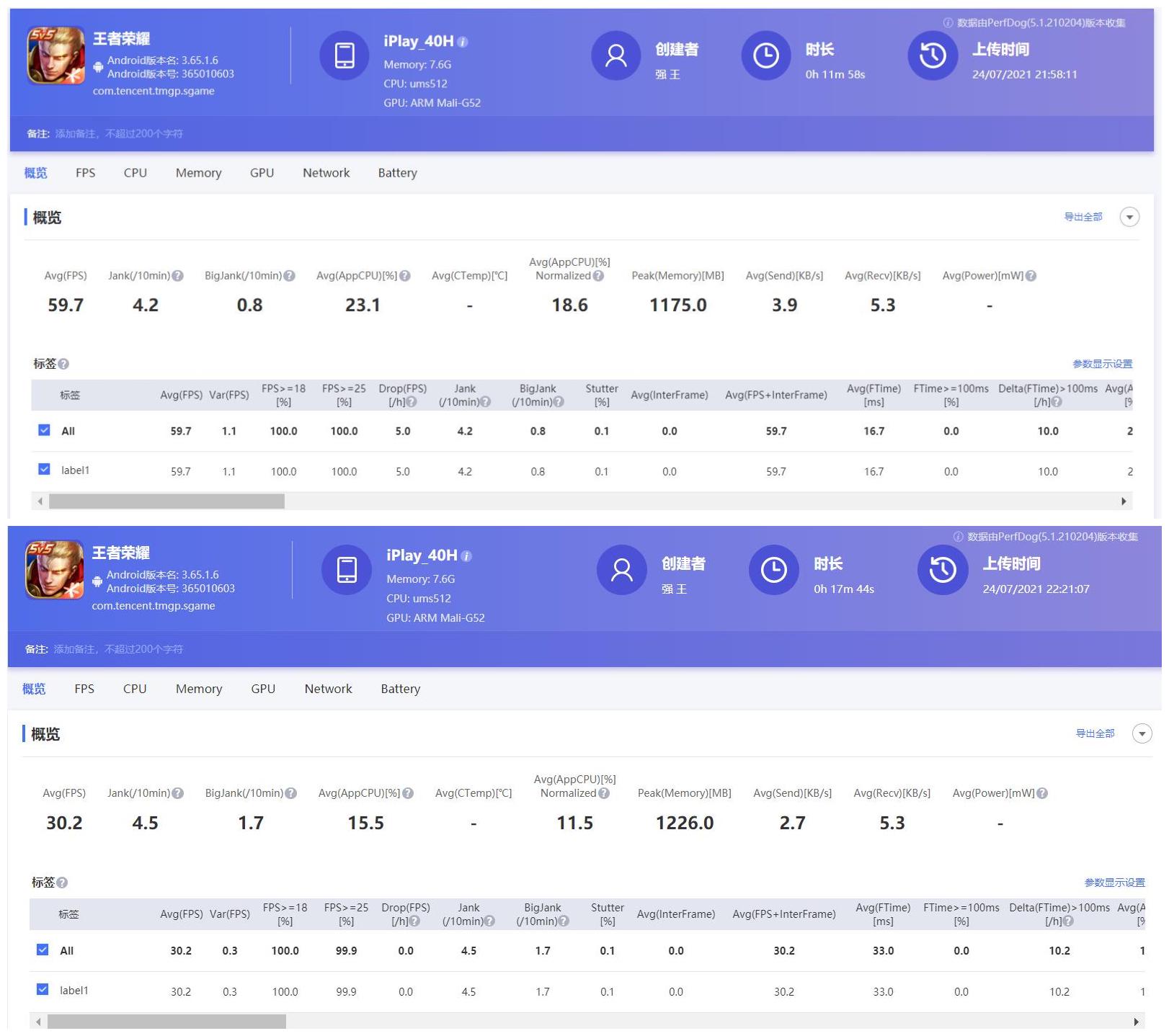1169x1036 pixels.
Task: Open the Memory tab in the 11m 58s report
Action: (198, 173)
